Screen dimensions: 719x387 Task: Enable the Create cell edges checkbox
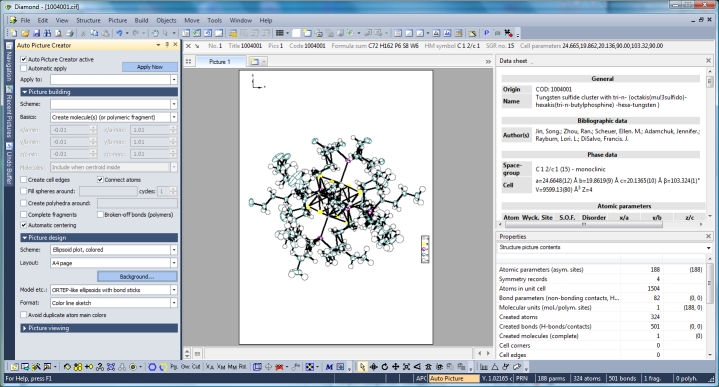click(x=24, y=180)
